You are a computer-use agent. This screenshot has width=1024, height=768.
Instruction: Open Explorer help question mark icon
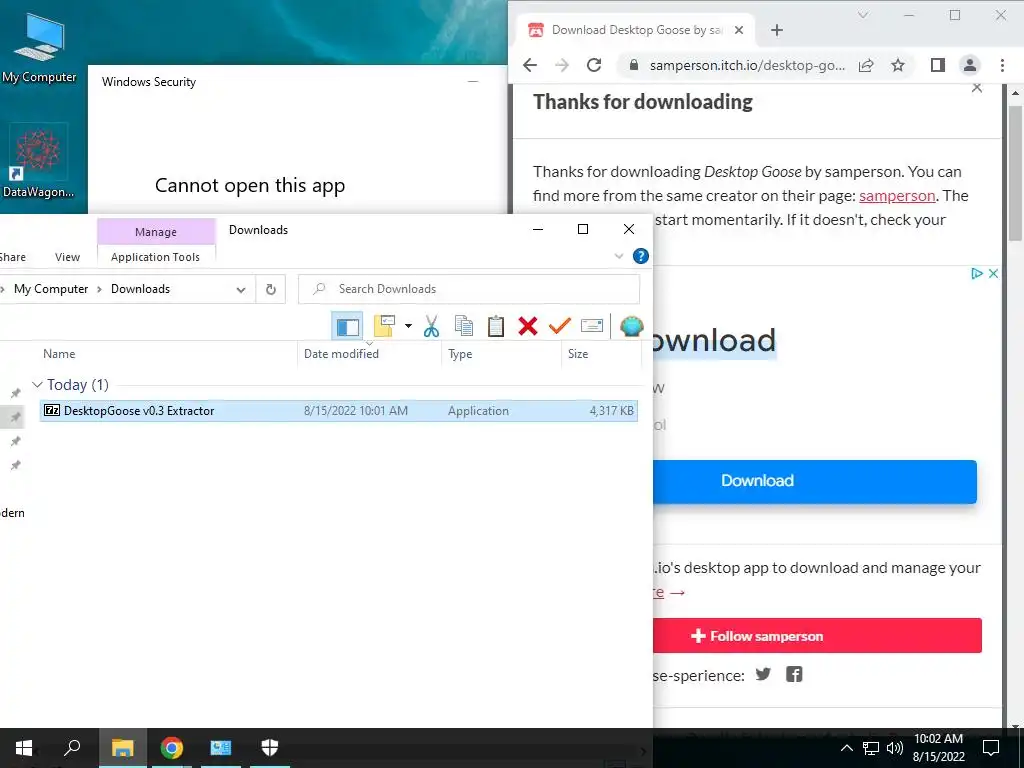click(641, 256)
